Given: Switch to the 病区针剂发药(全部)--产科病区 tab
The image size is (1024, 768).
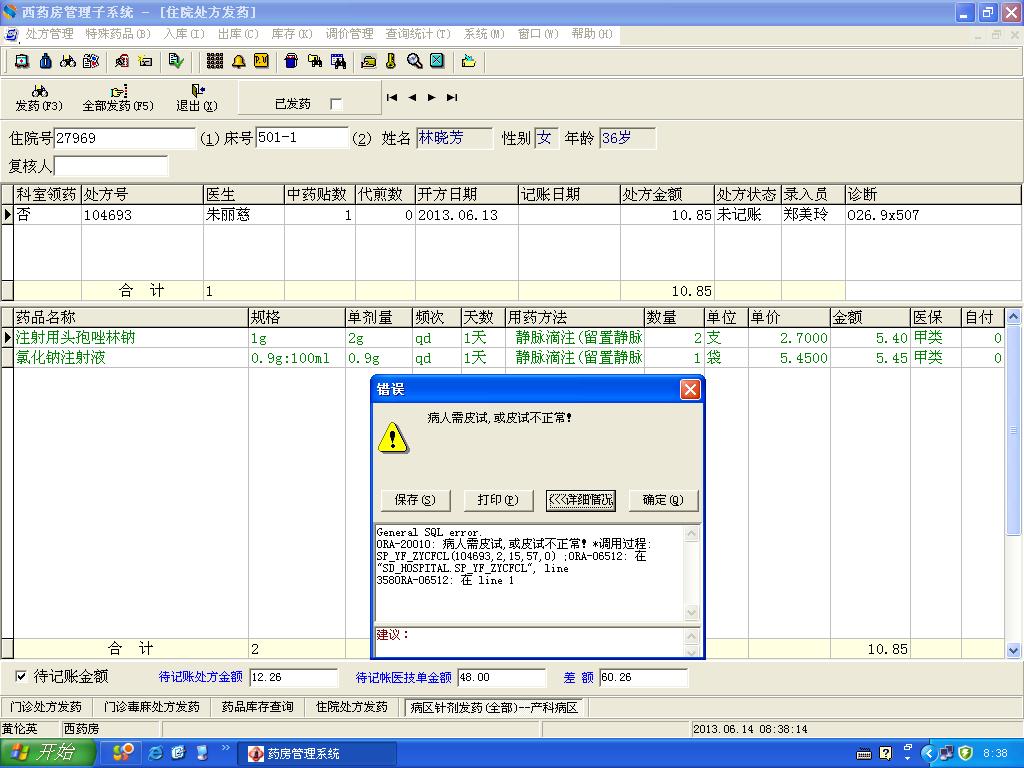Looking at the screenshot, I should pyautogui.click(x=494, y=707).
